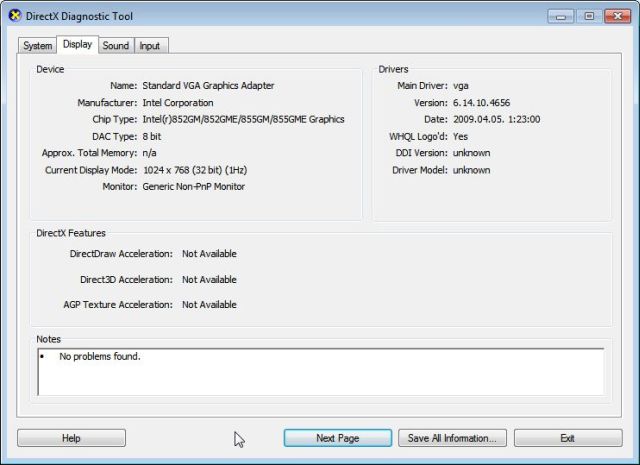Viewport: 640px width, 465px height.
Task: Click the DirectX logo icon in title bar
Action: 15,16
